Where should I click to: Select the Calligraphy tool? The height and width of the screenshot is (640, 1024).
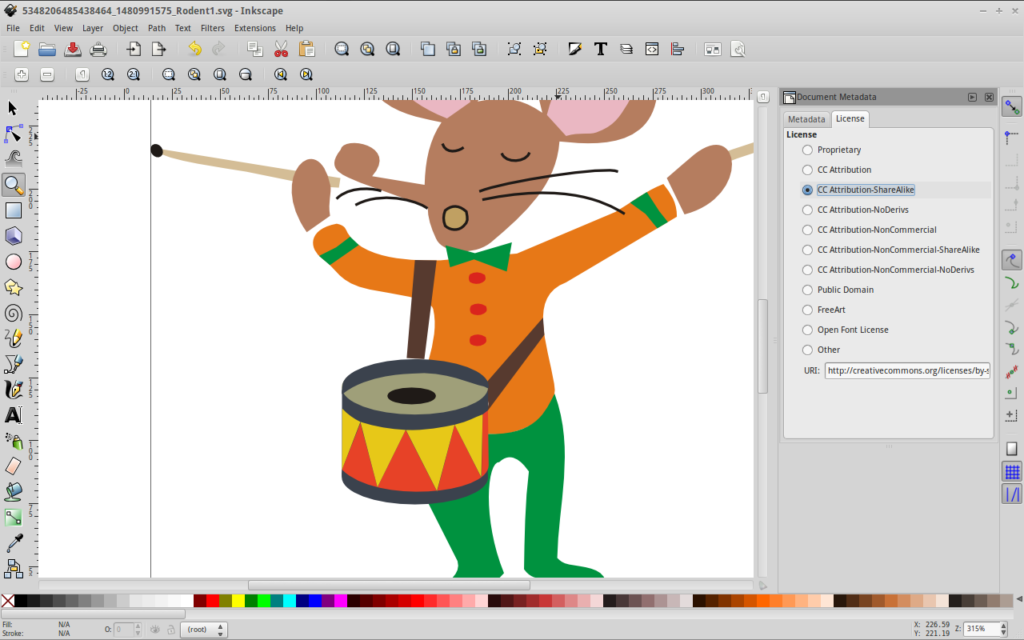[x=14, y=390]
